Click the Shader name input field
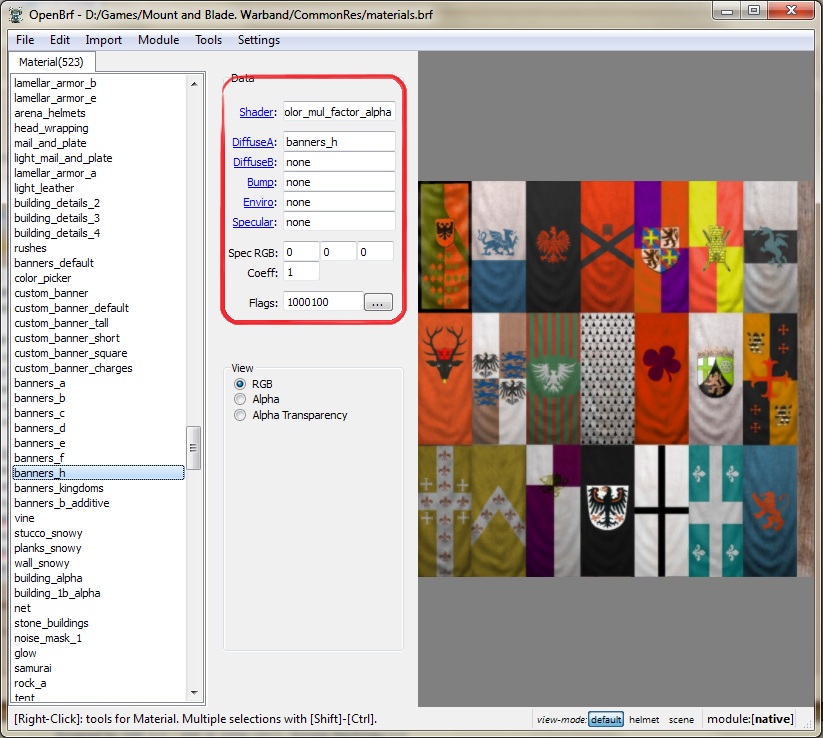Viewport: 823px width, 738px height. coord(339,112)
